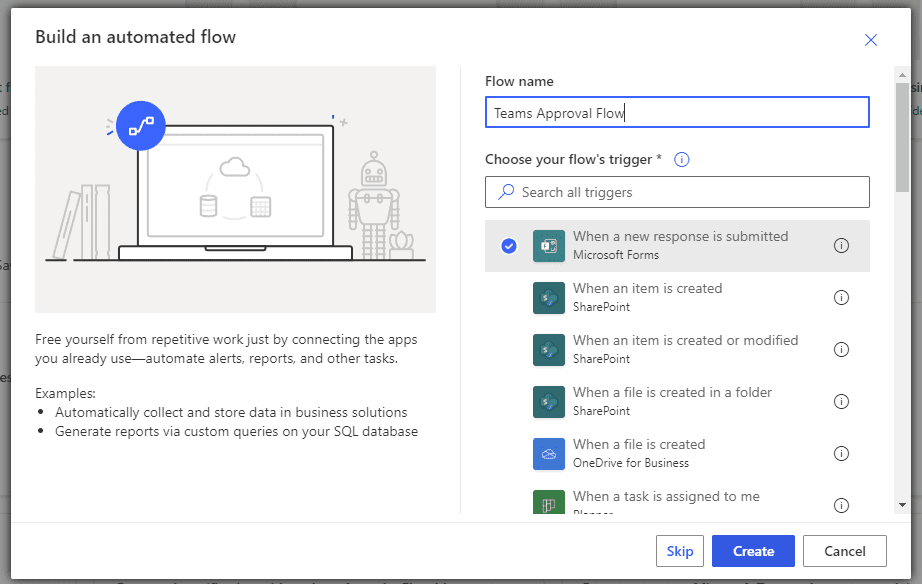
Task: Show info for 'When an item is created'
Action: click(841, 298)
